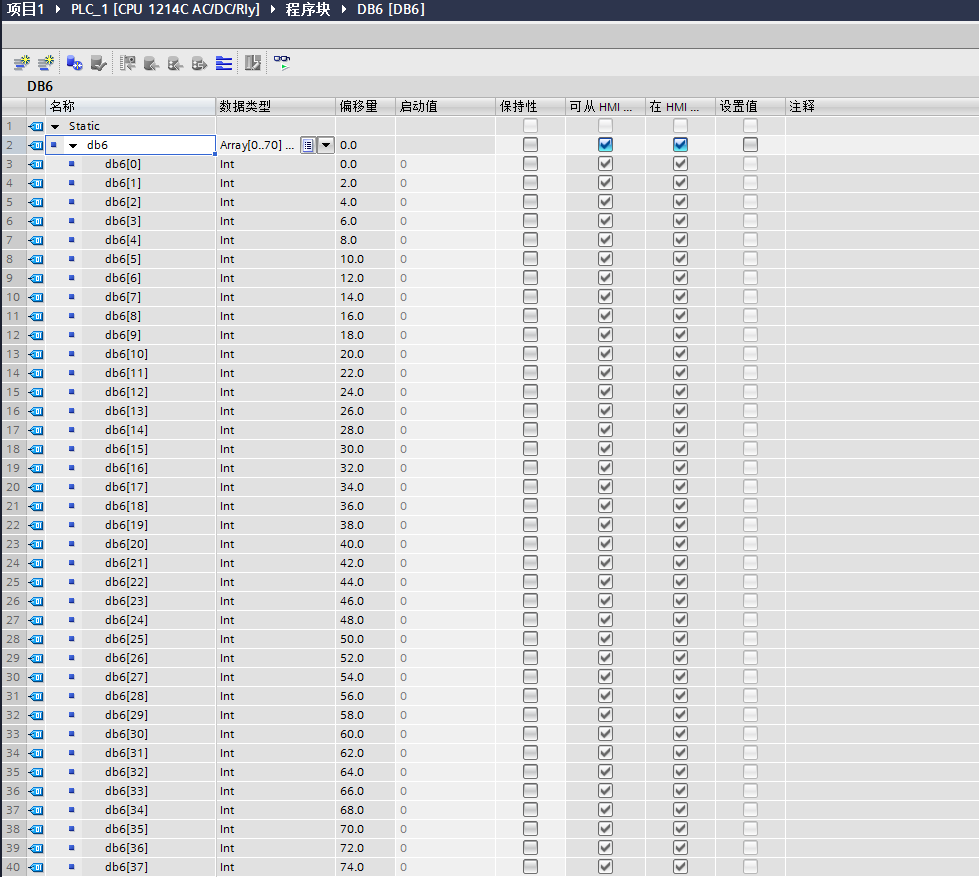This screenshot has height=877, width=979.
Task: Collapse the Static section tree arrow
Action: (x=56, y=127)
